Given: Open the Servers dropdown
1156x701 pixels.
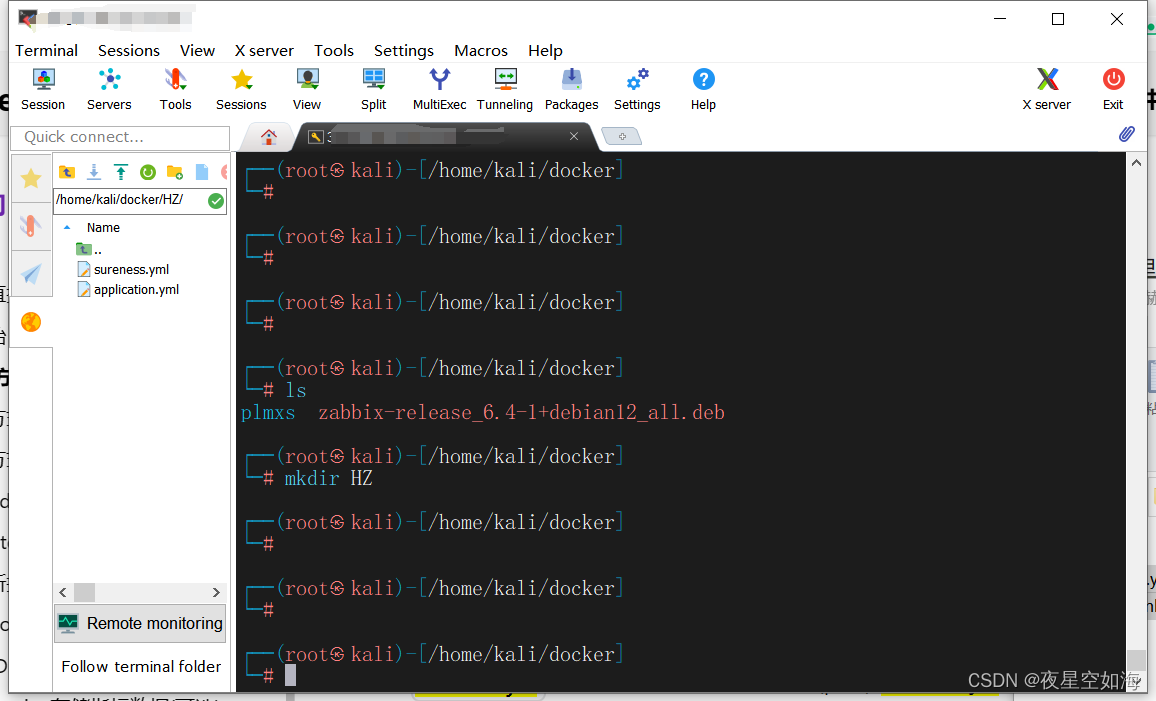Looking at the screenshot, I should [x=108, y=90].
